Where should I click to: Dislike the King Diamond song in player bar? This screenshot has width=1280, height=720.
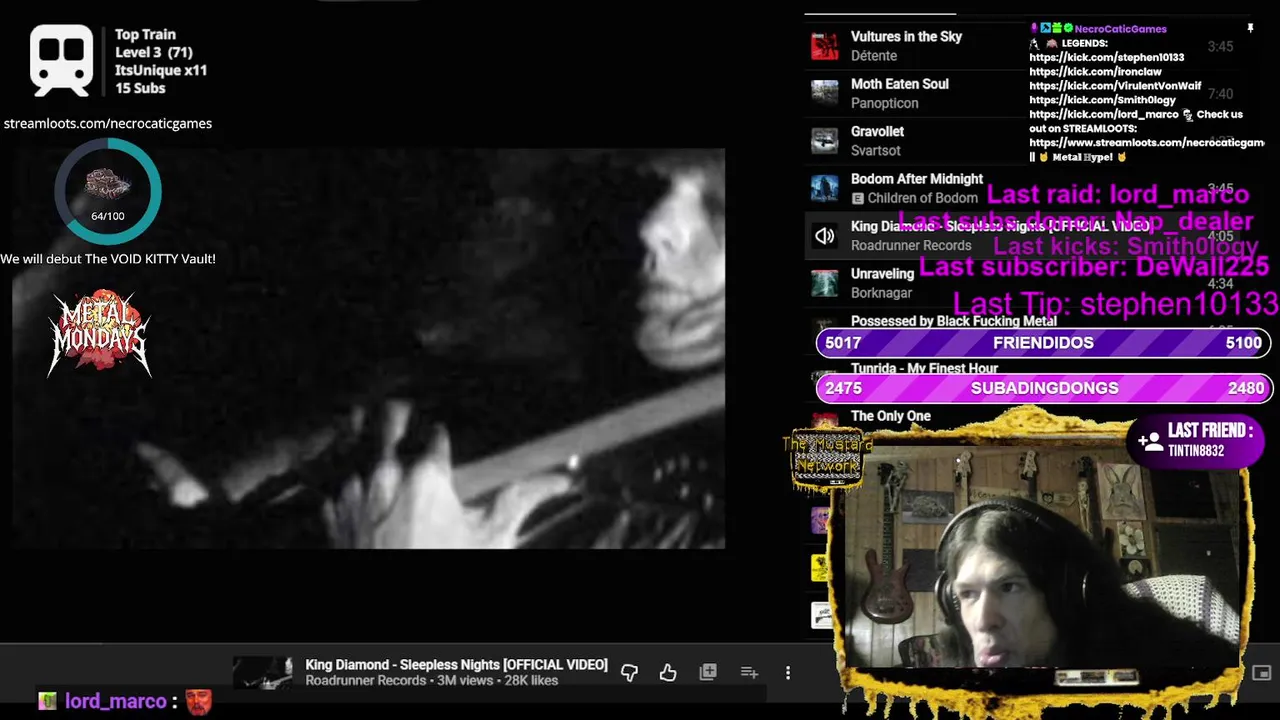pyautogui.click(x=629, y=673)
